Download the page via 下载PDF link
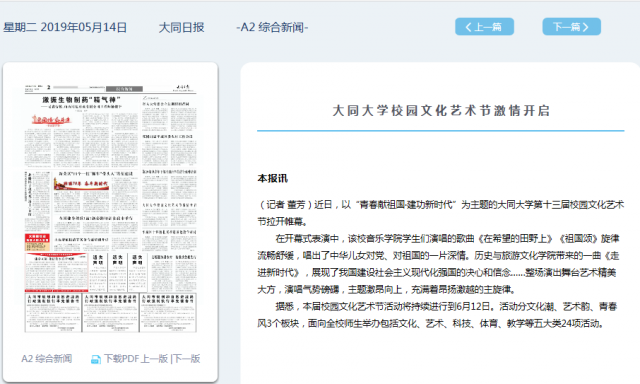This screenshot has height=384, width=640. (122, 359)
